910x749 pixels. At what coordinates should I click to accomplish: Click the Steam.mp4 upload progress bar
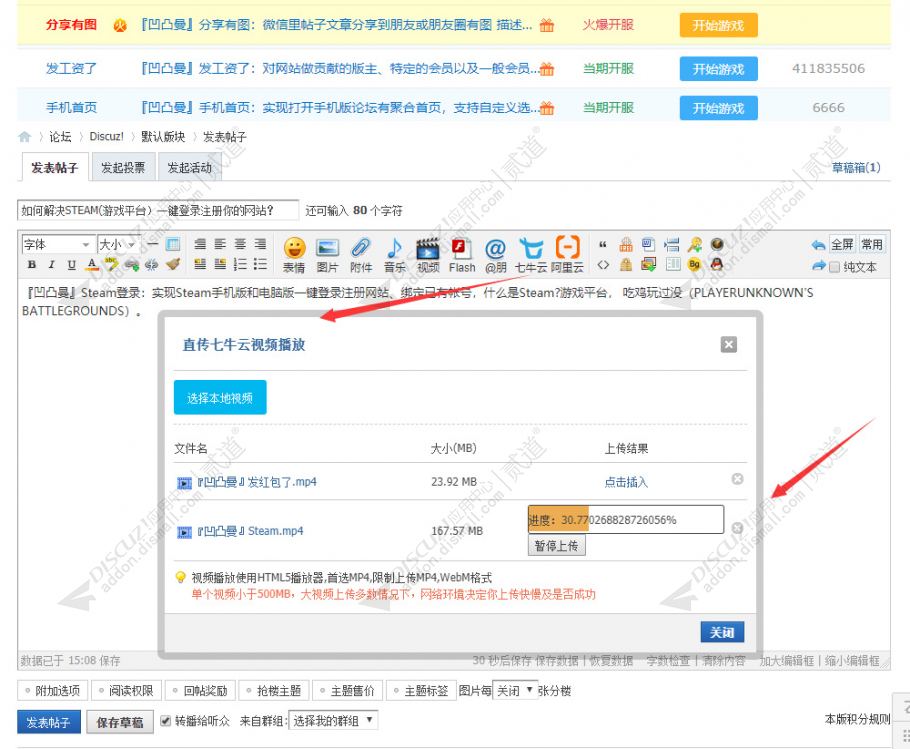[626, 520]
